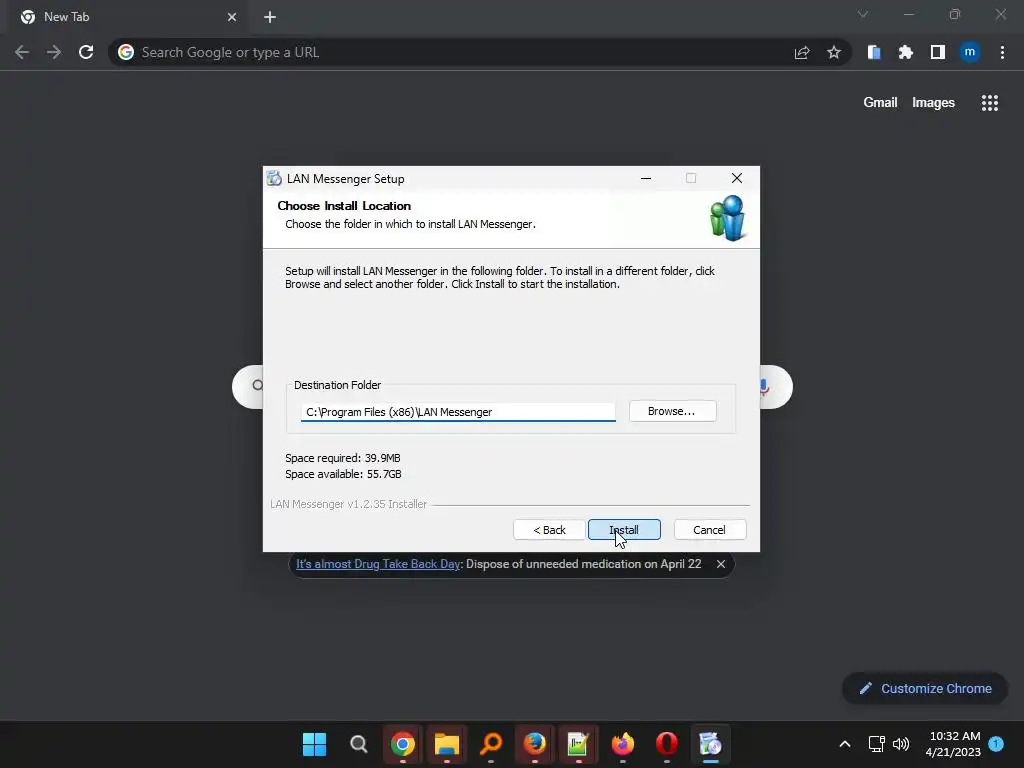Open Opera from the taskbar
This screenshot has width=1024, height=768.
pyautogui.click(x=667, y=744)
